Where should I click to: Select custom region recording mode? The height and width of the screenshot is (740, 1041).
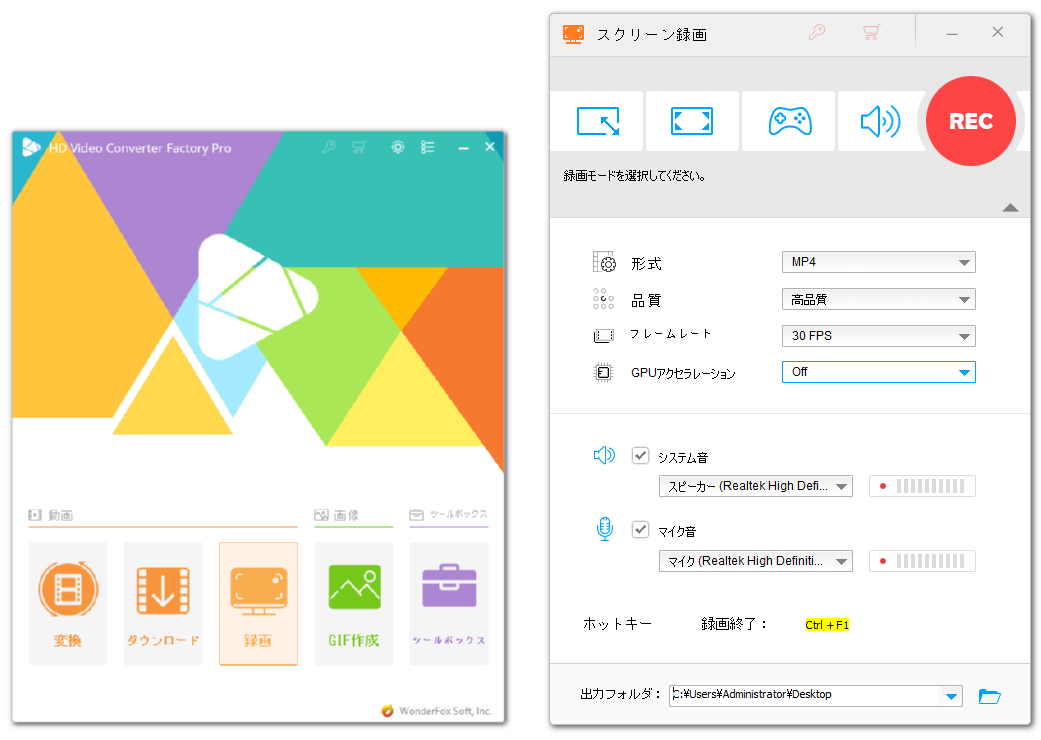[597, 121]
